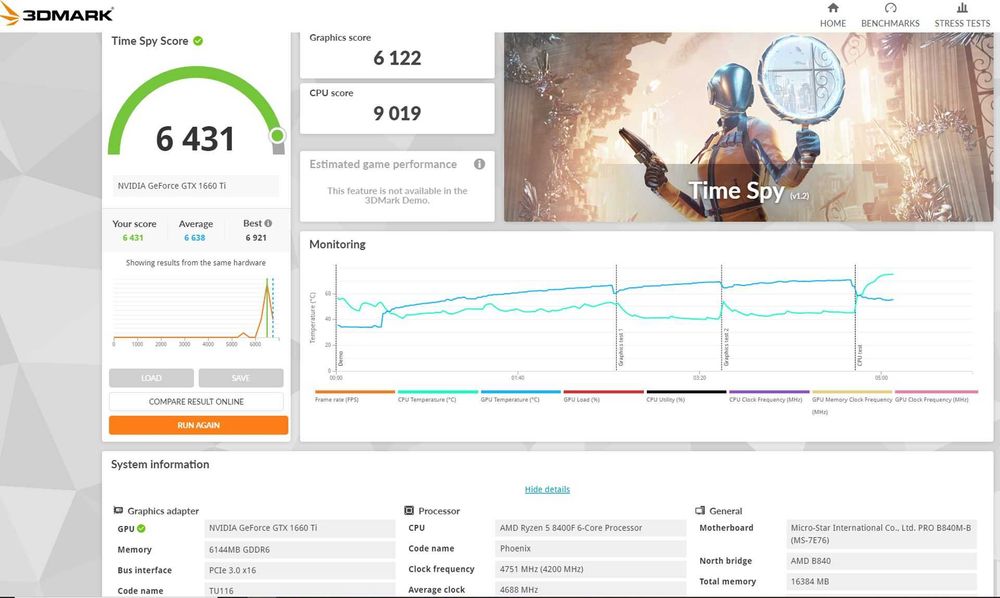Viewport: 1000px width, 598px height.
Task: Toggle the GPU Memory Clock Frequency legend swatch
Action: pyautogui.click(x=852, y=392)
